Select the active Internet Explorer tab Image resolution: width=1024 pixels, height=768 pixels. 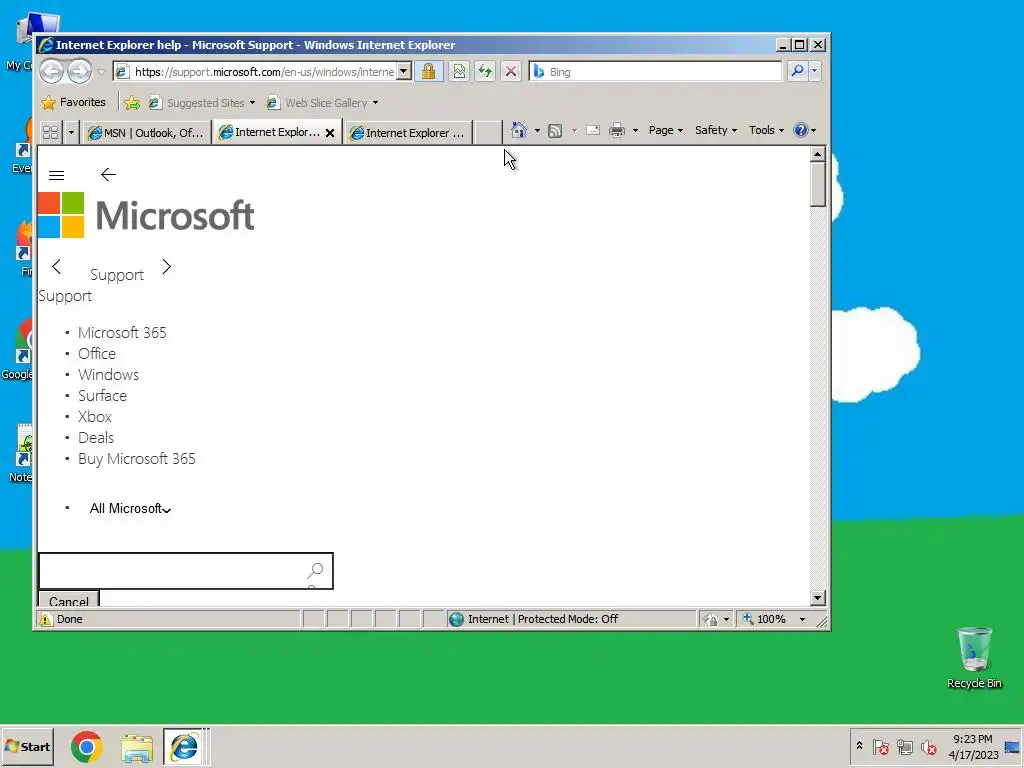[x=269, y=133]
